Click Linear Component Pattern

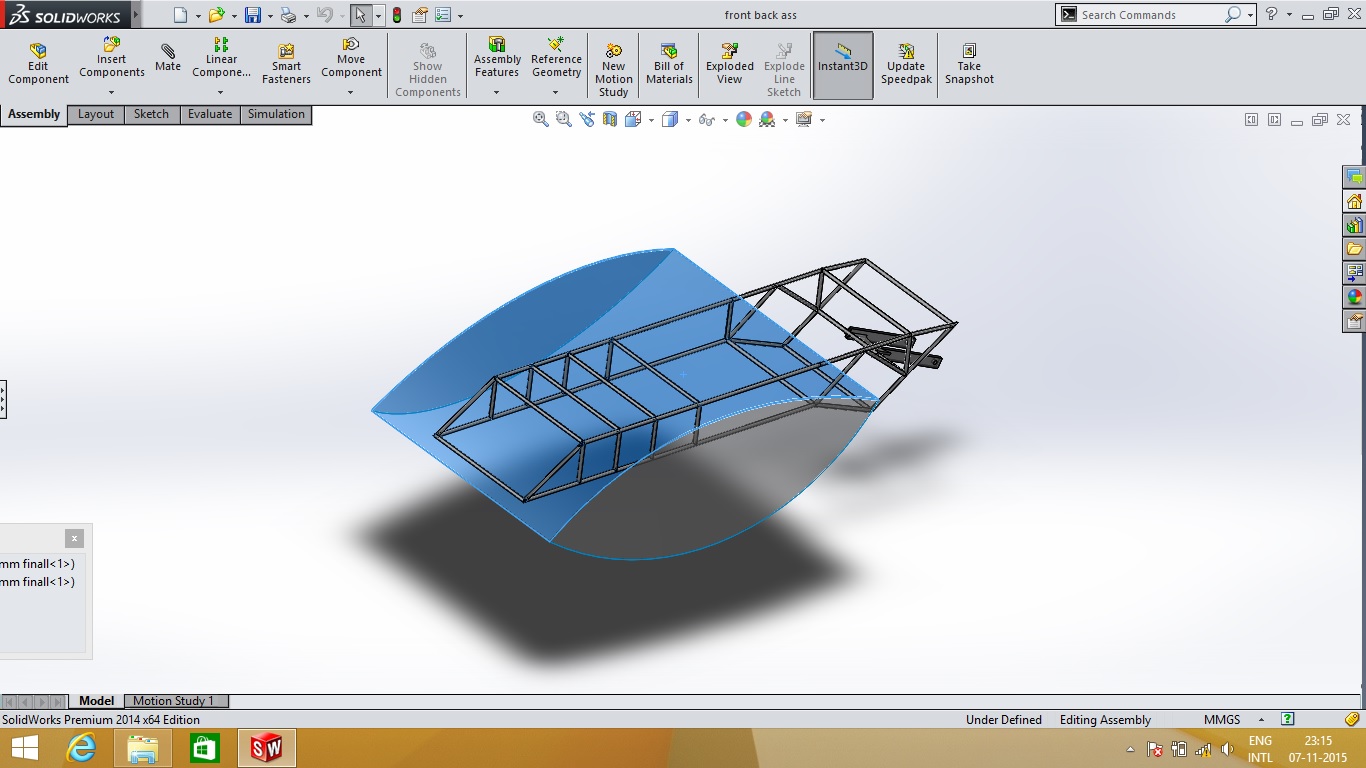[221, 57]
